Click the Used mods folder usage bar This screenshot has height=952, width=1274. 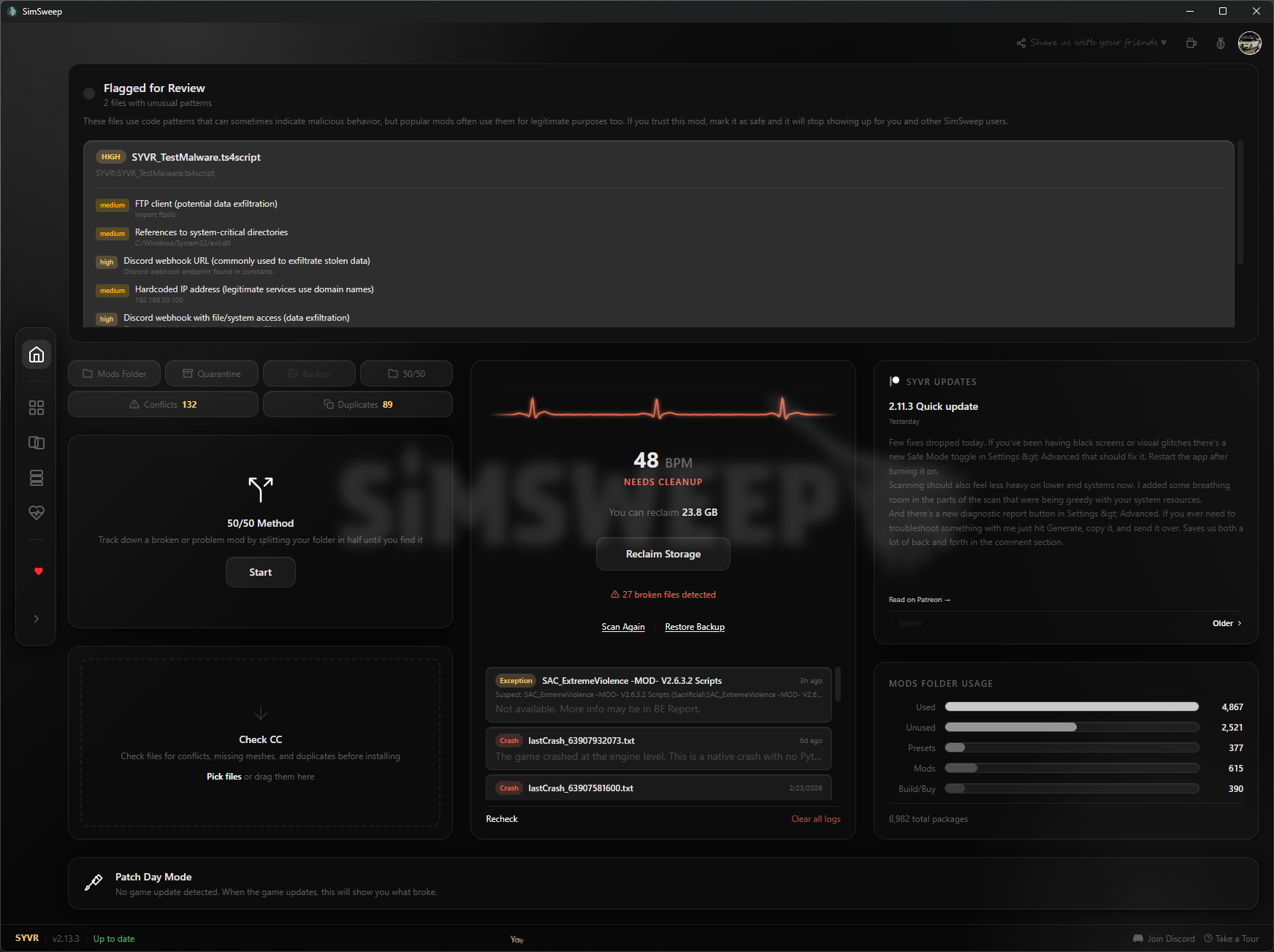pyautogui.click(x=1071, y=707)
